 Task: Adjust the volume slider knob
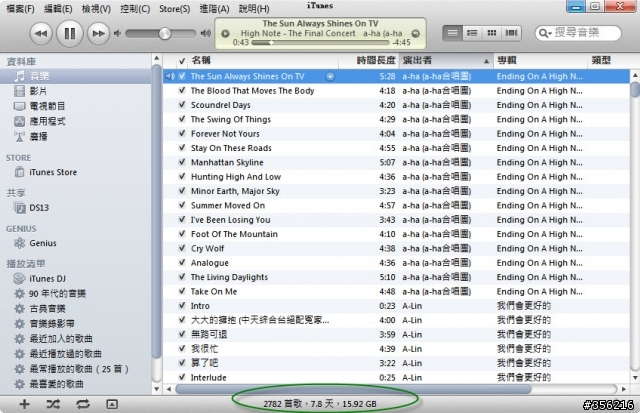[x=165, y=33]
